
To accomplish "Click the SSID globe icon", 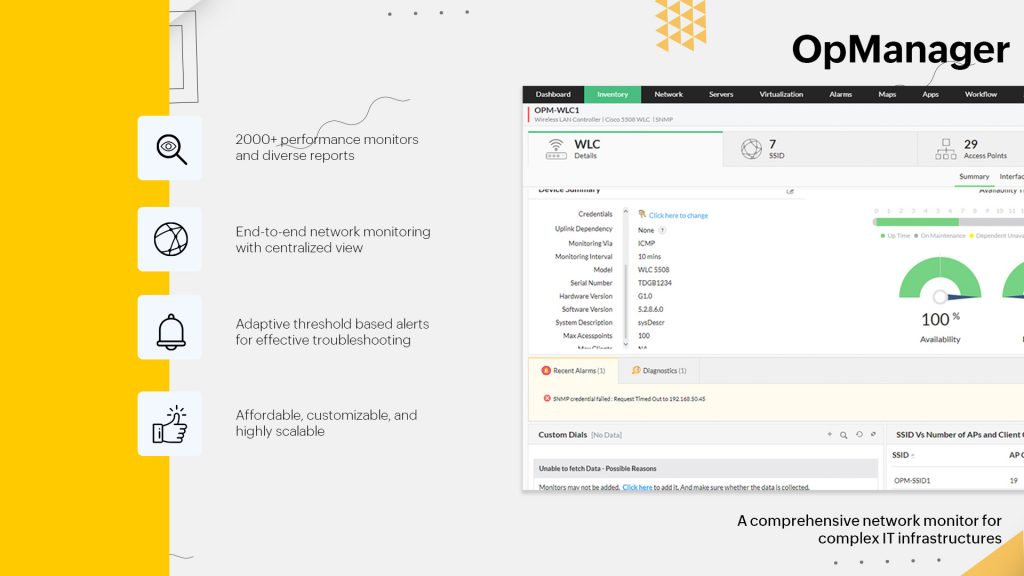I will coord(751,149).
